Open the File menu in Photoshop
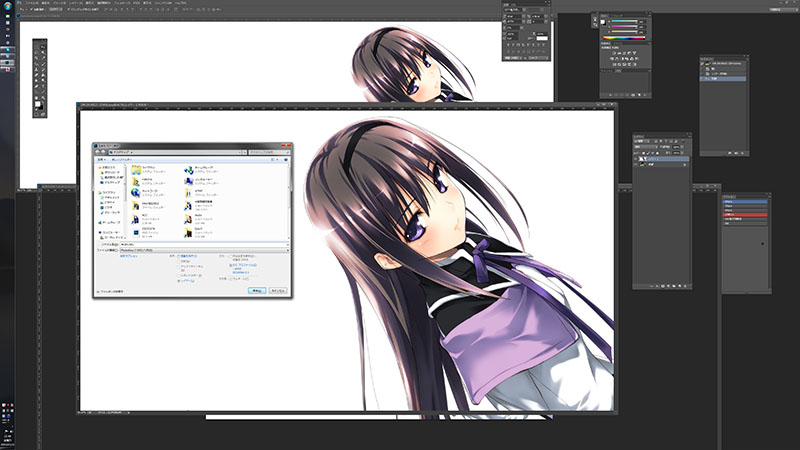The height and width of the screenshot is (450, 800). [x=32, y=3]
